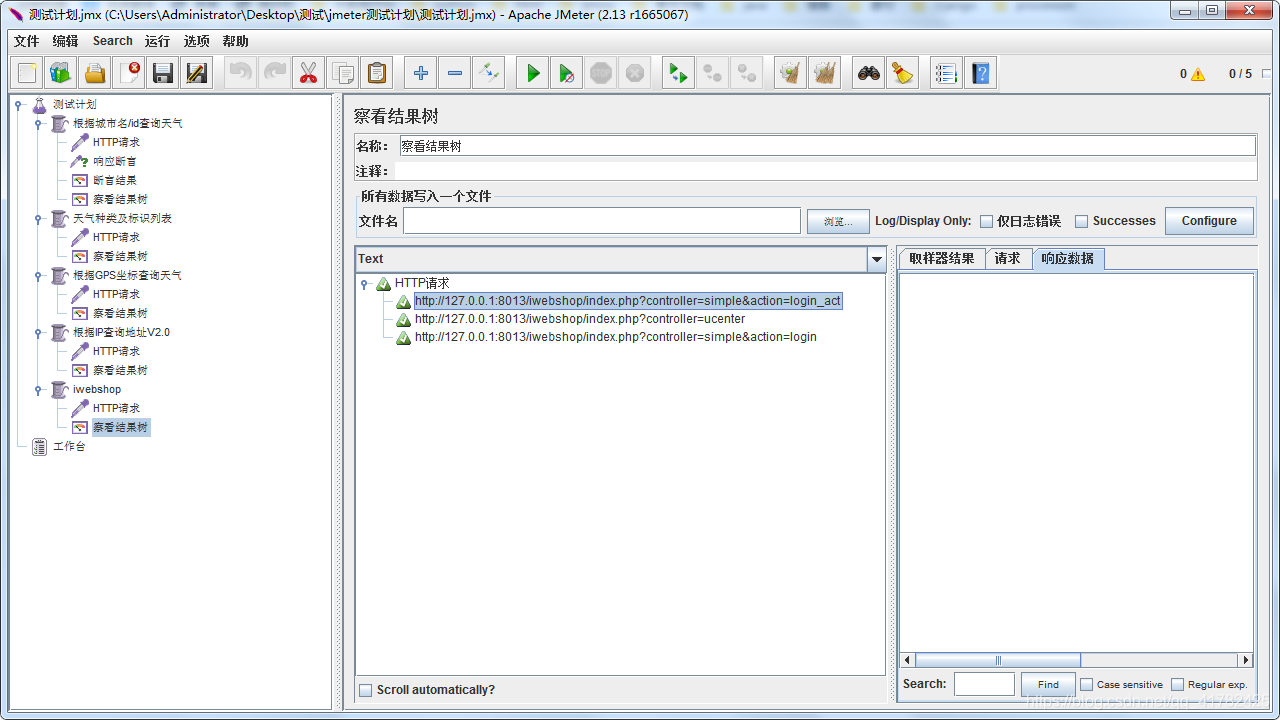The image size is (1280, 720).
Task: Switch to the 取样器结果 tab
Action: pos(941,258)
